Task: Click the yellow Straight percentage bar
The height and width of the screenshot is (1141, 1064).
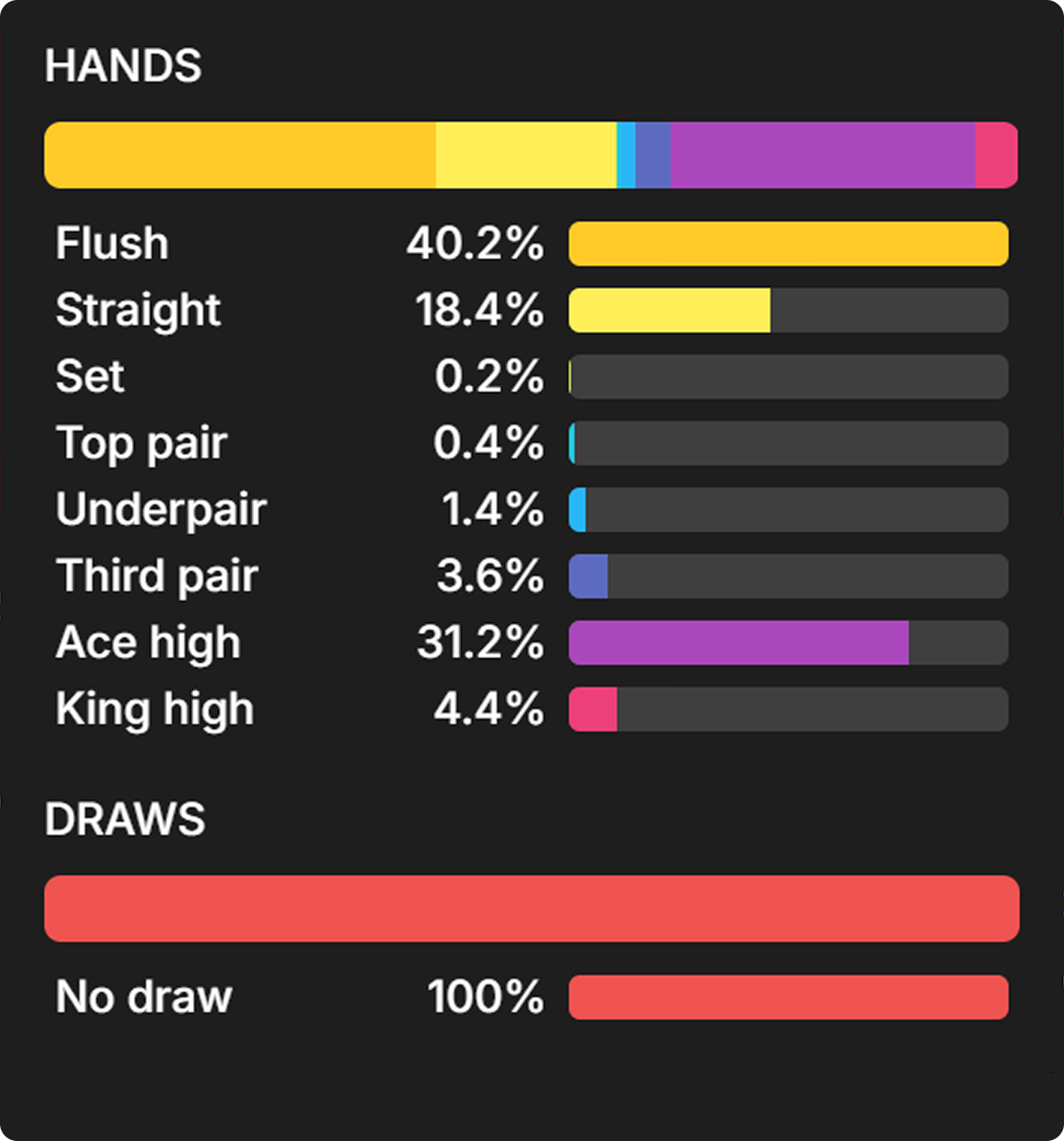Action: pos(669,310)
